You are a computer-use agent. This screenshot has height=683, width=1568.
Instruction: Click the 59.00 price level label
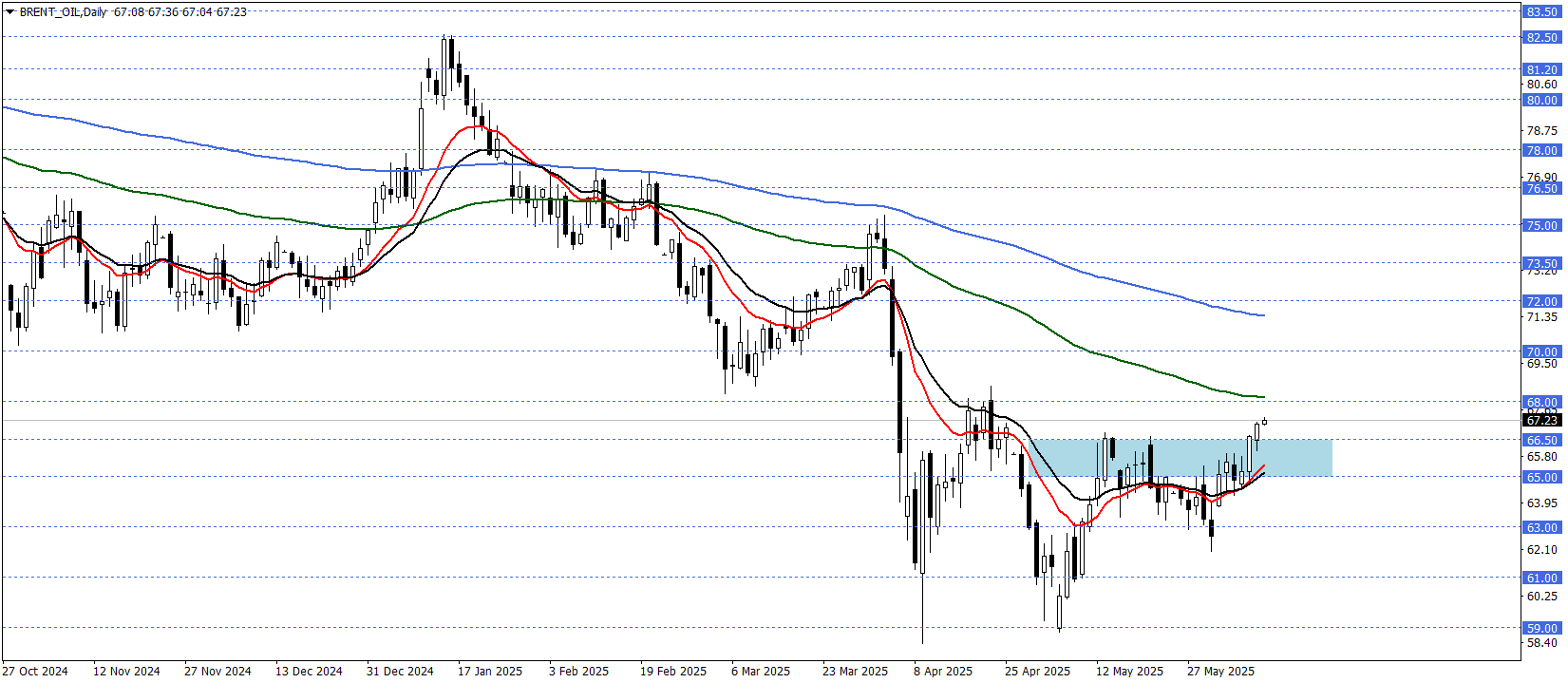1542,628
